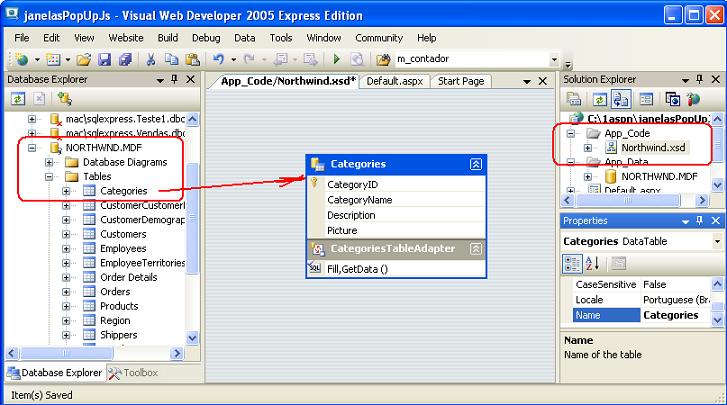
Task: Expand the Customers table node
Action: [x=66, y=234]
